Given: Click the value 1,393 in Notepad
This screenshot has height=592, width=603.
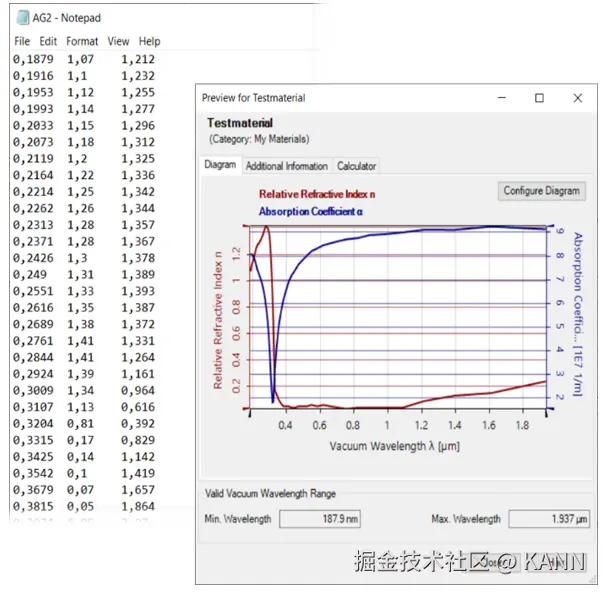Looking at the screenshot, I should (138, 291).
